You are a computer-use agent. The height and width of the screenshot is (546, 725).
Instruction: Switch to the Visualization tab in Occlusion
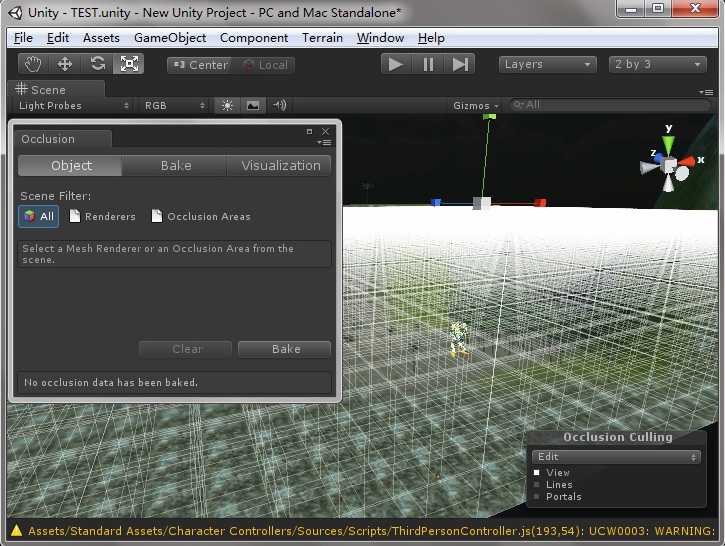coord(280,166)
